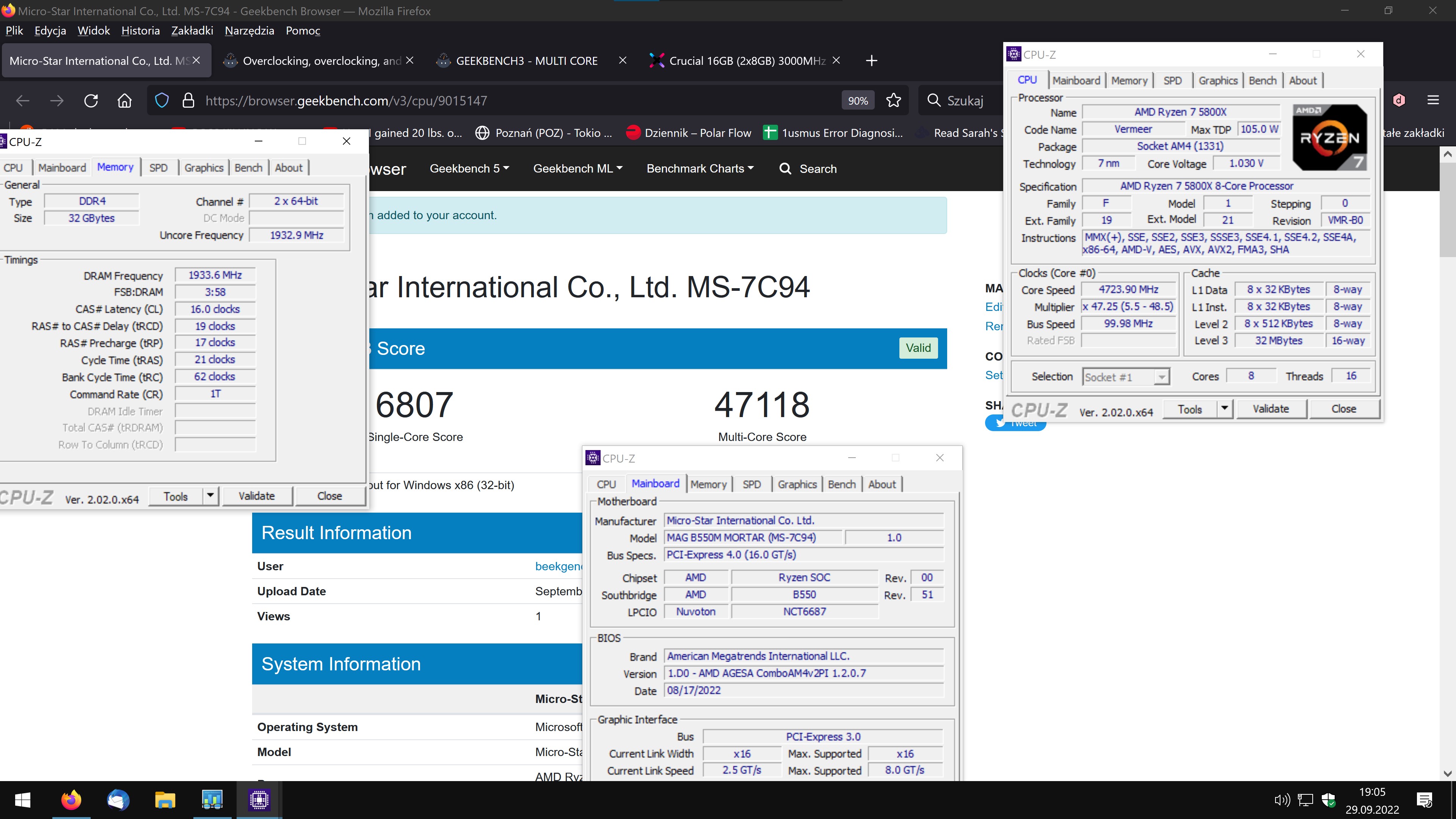Viewport: 1456px width, 819px height.
Task: Click the Geekbench Search magnifier
Action: click(785, 168)
